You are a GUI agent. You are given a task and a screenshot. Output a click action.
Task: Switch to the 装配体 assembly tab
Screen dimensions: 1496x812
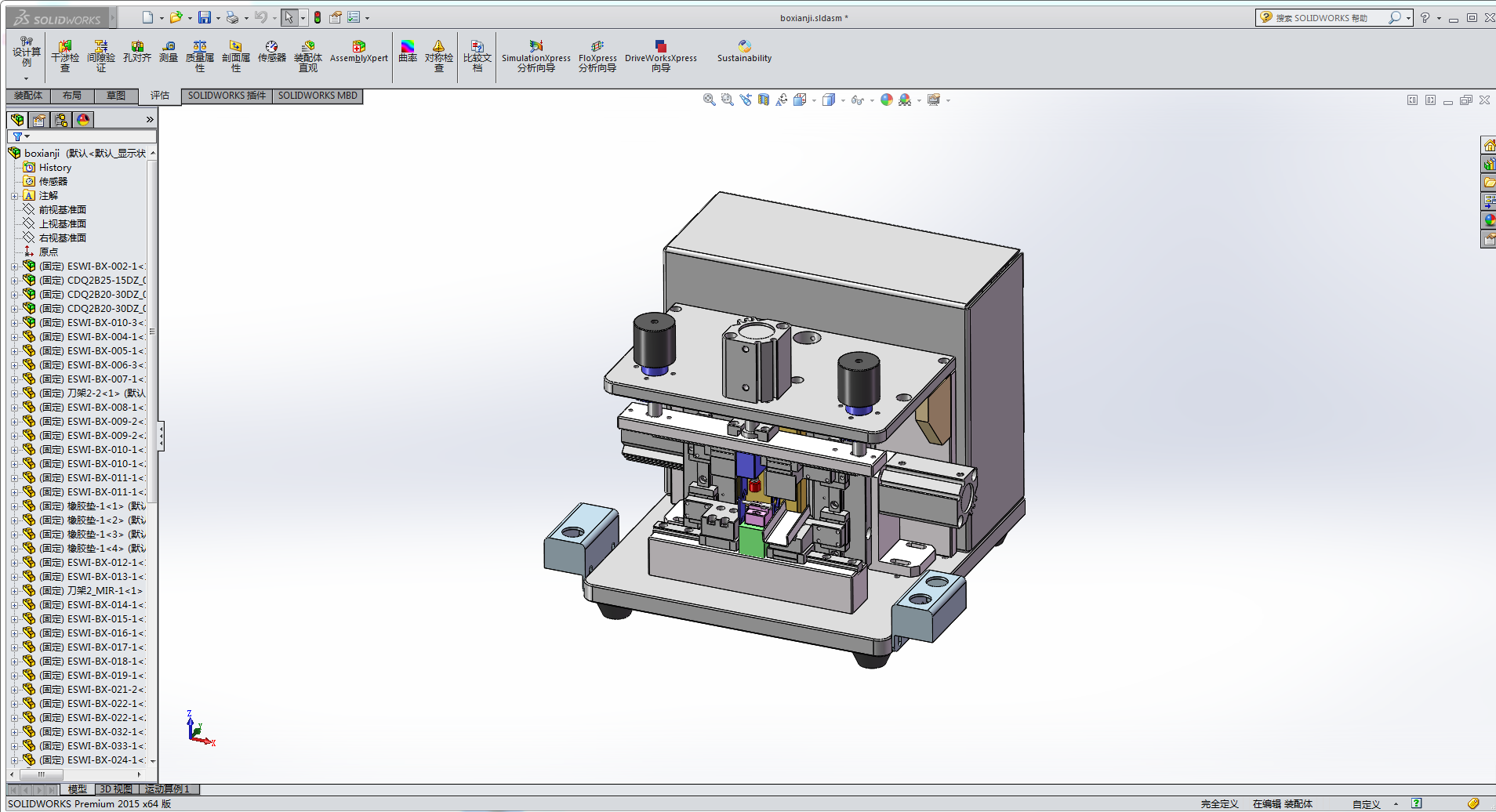pyautogui.click(x=28, y=96)
